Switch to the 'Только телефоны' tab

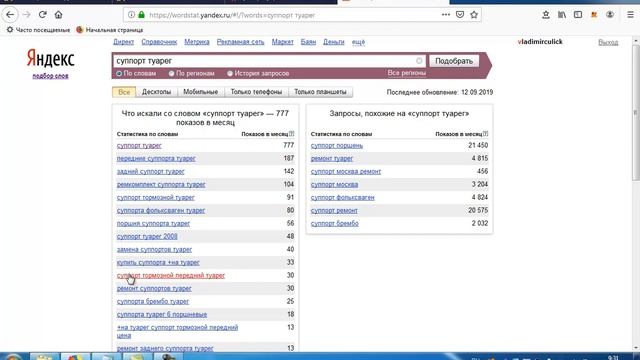tap(256, 92)
